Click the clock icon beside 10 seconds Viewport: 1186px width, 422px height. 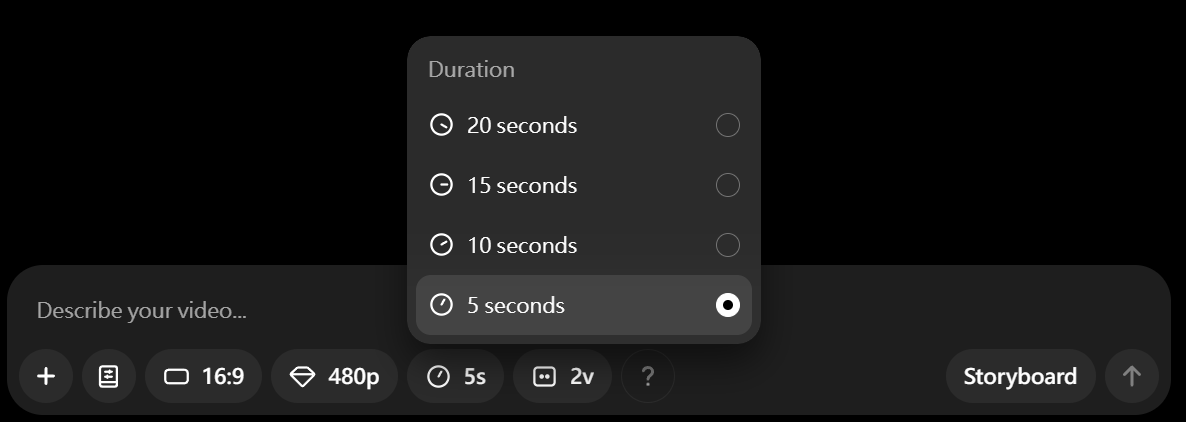tap(441, 245)
